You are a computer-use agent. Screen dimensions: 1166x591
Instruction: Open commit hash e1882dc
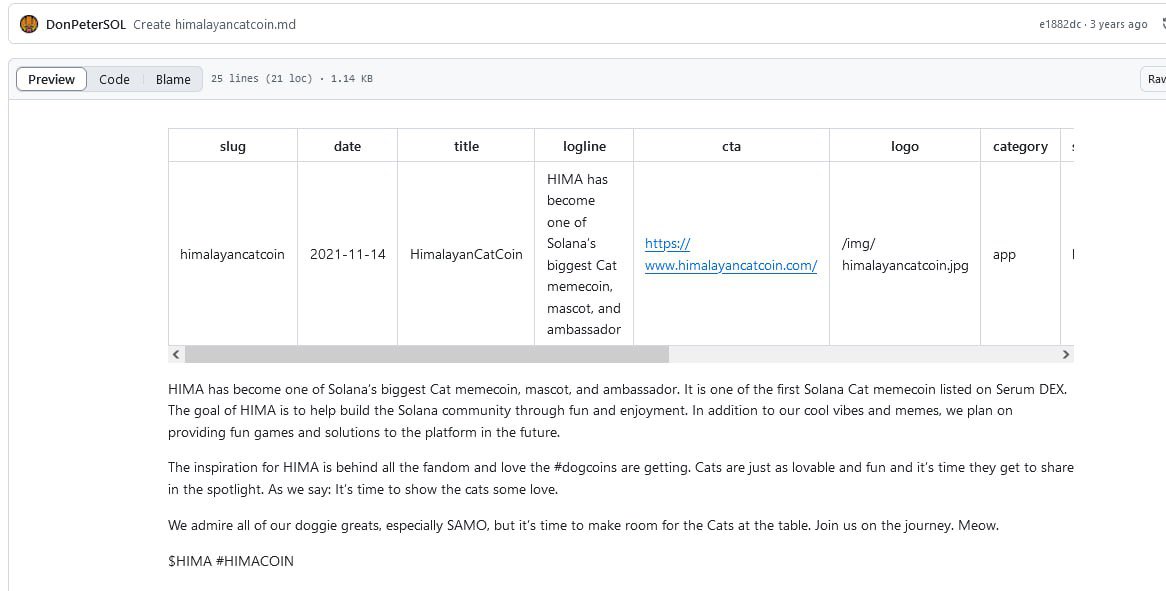[x=1060, y=25]
